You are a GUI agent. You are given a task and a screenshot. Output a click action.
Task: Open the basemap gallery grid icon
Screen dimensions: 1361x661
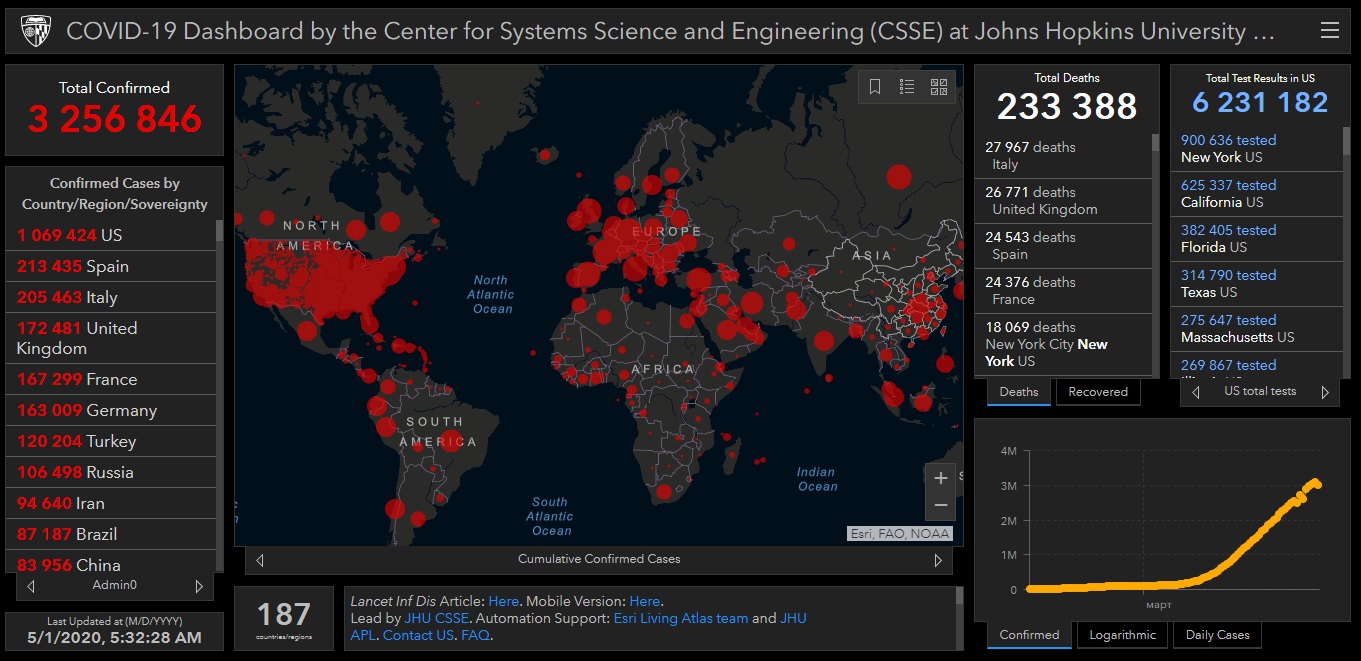[939, 87]
